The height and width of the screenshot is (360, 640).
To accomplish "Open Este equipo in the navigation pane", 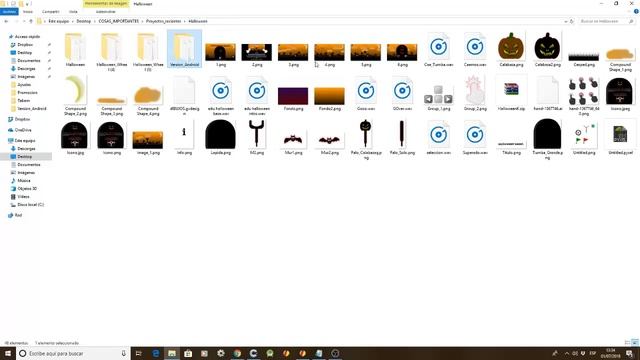I will coord(24,140).
